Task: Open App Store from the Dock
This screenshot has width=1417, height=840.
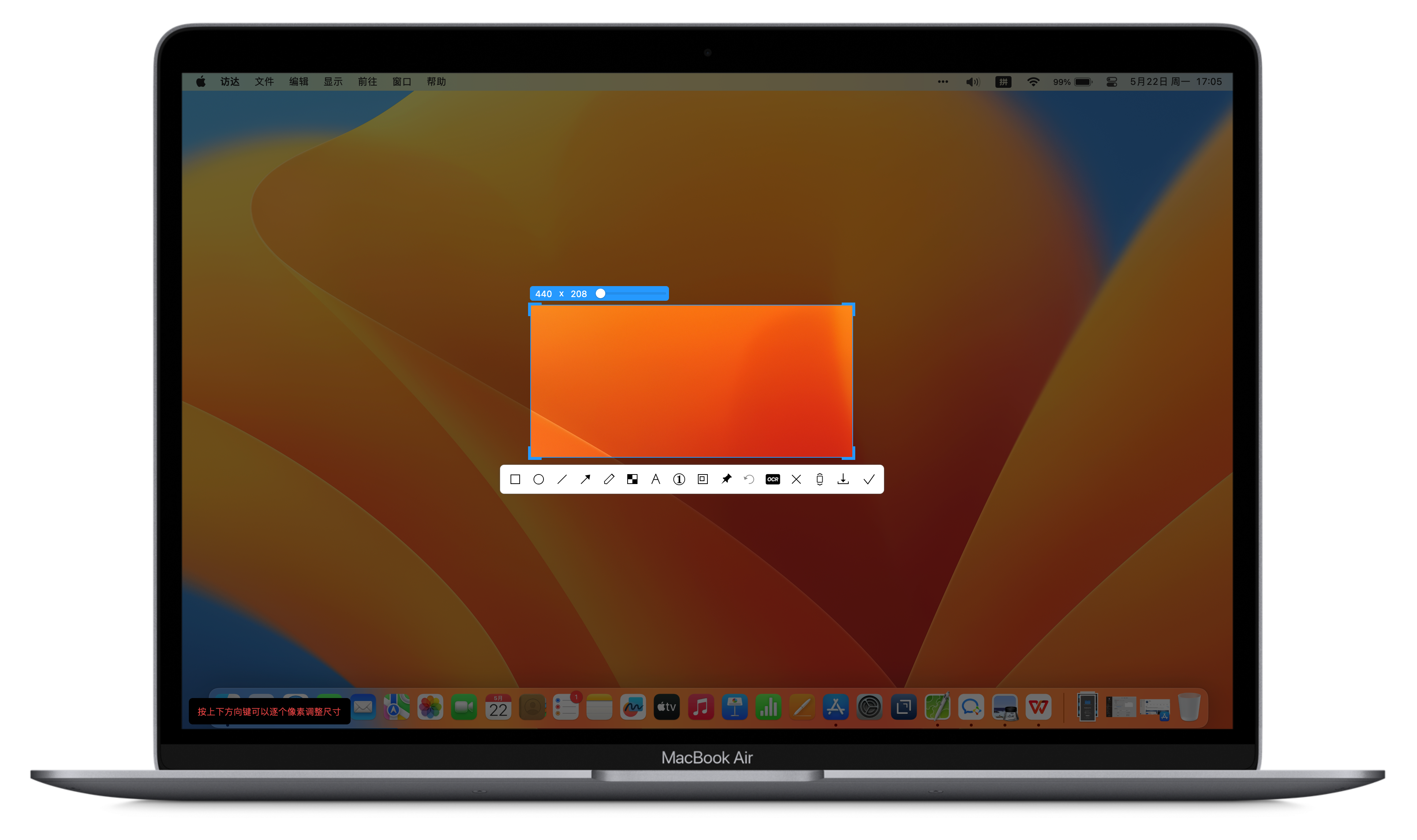Action: pos(835,707)
